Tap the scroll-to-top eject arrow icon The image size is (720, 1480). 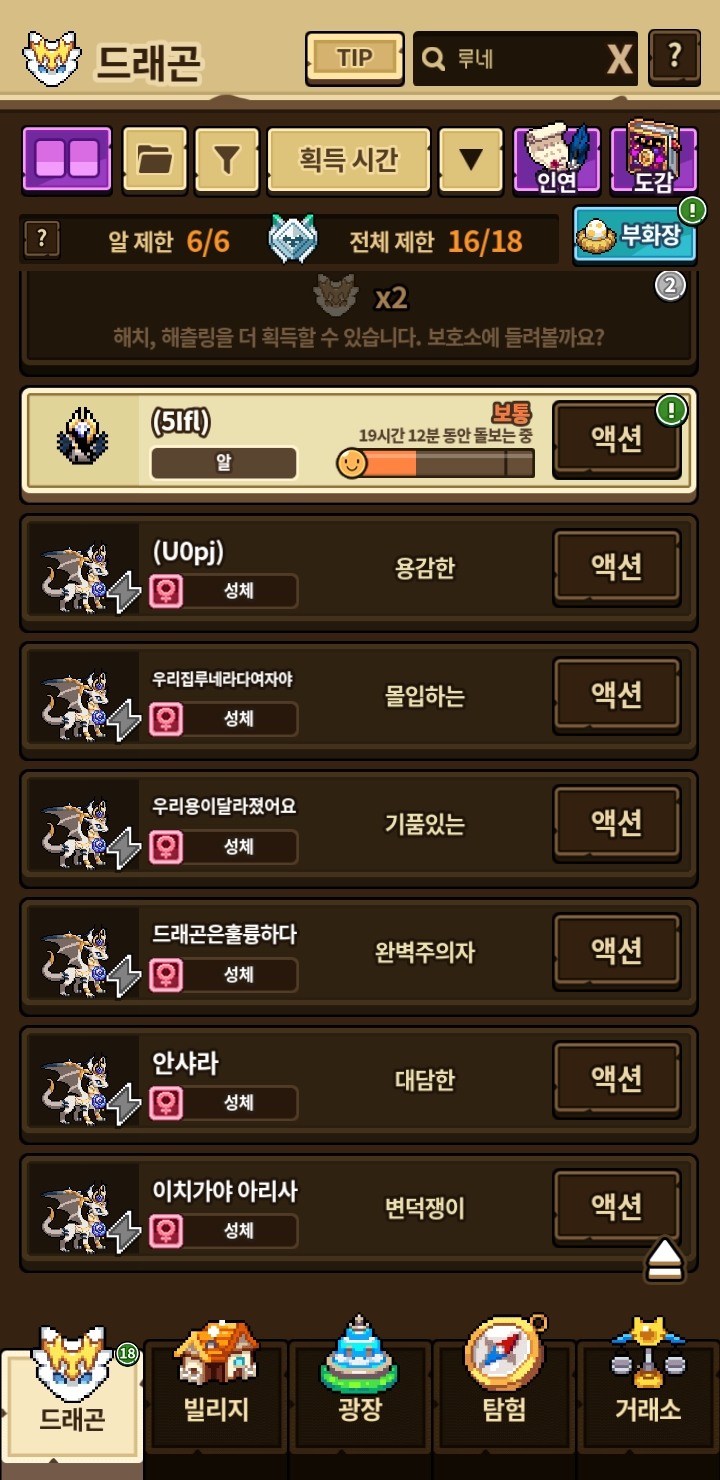[664, 1260]
